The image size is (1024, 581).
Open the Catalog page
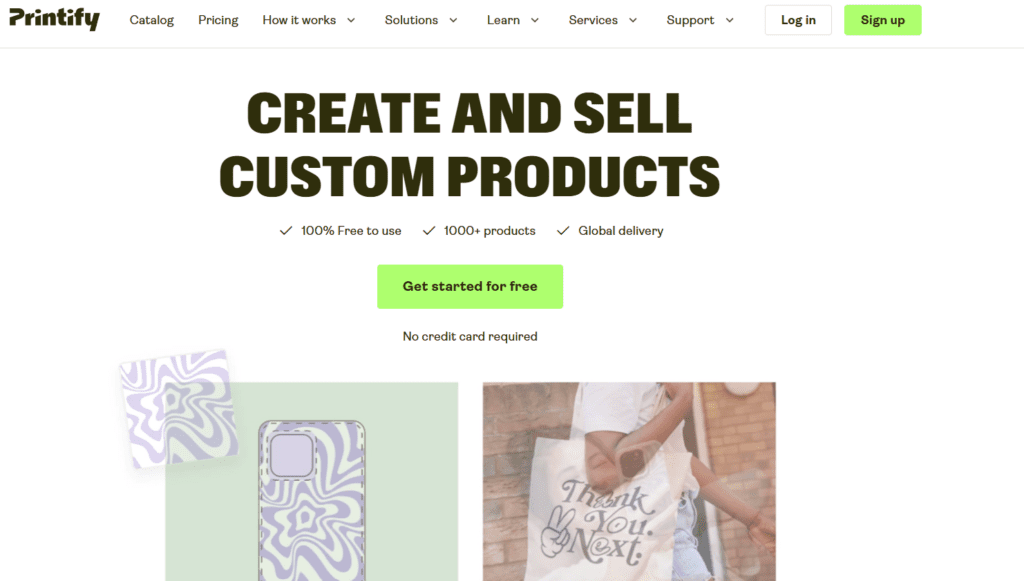(152, 20)
